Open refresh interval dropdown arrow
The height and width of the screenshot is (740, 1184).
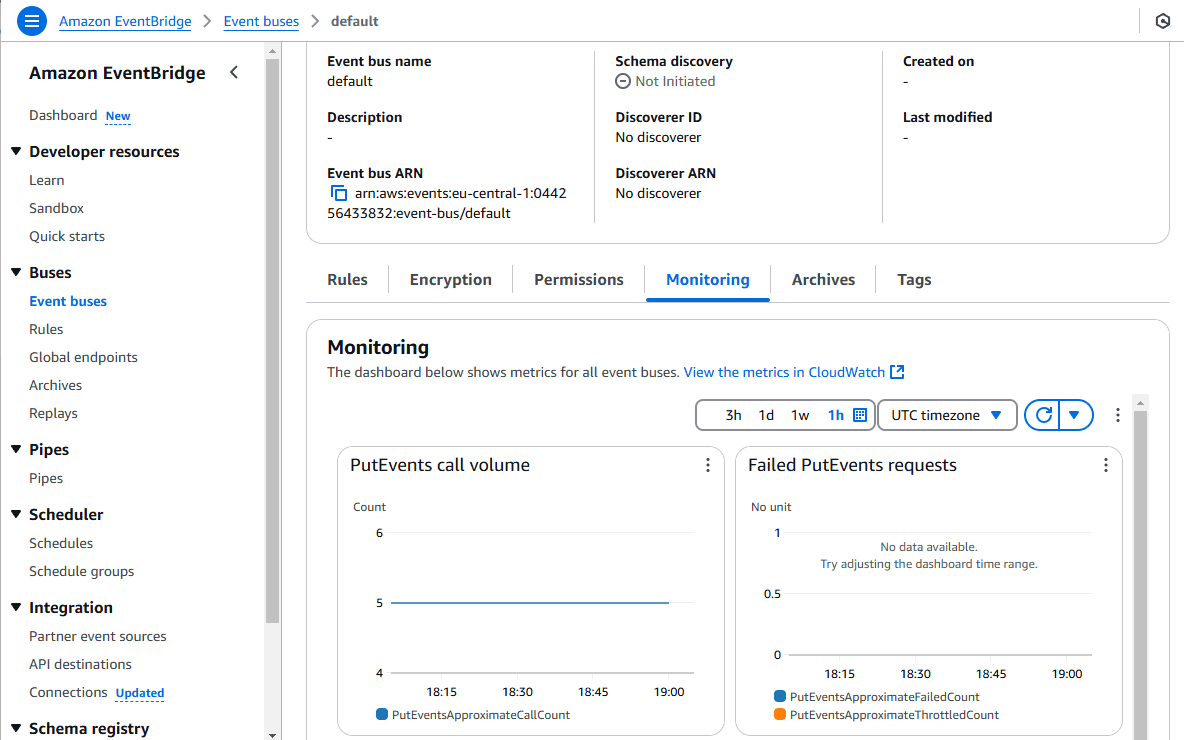click(x=1075, y=415)
